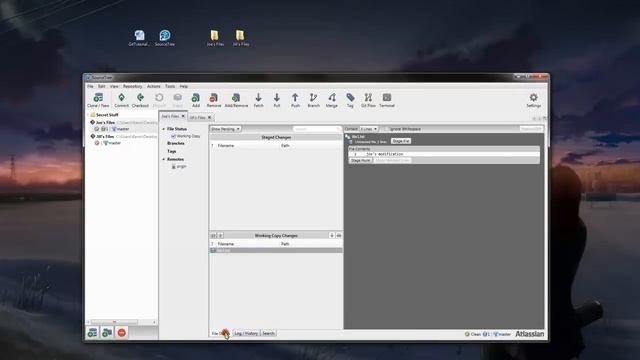Select Working Copy in sidebar
This screenshot has height=360, width=640.
(186, 136)
